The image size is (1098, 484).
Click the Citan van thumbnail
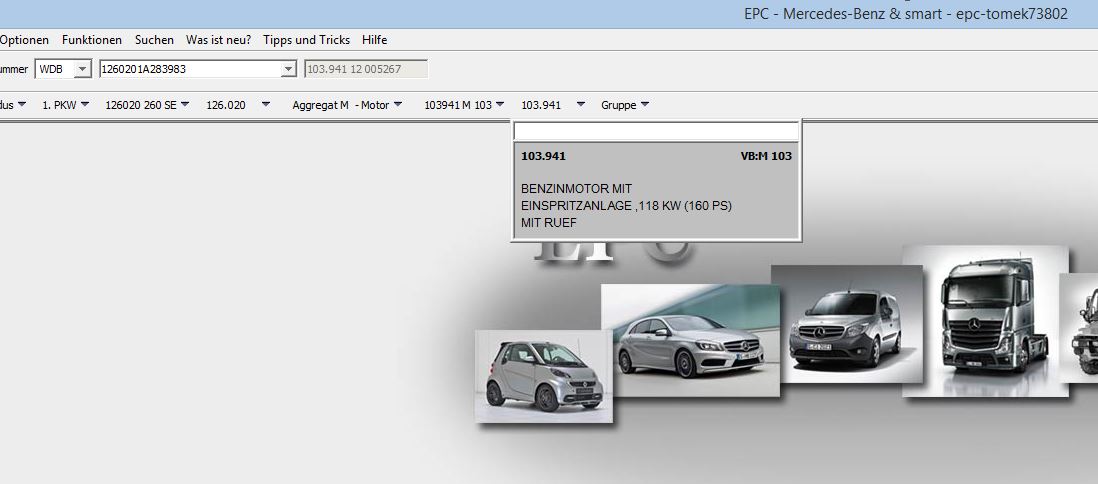[x=847, y=324]
